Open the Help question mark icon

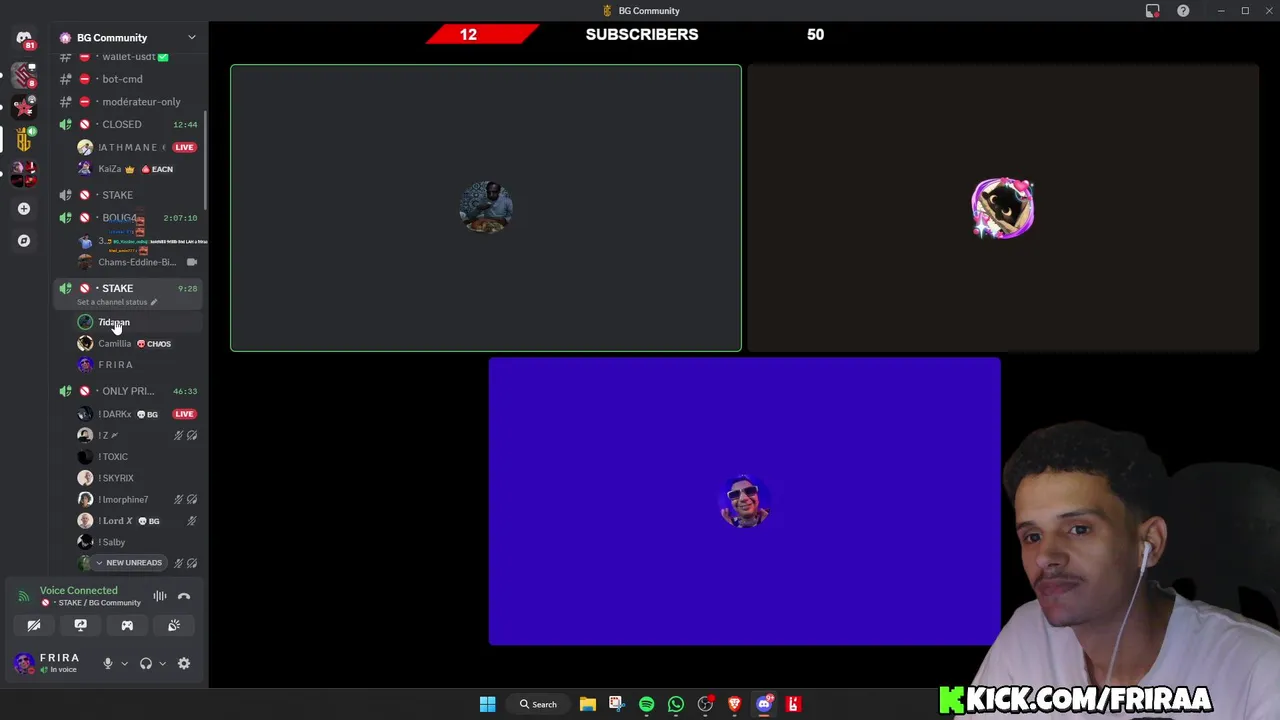coord(1183,11)
